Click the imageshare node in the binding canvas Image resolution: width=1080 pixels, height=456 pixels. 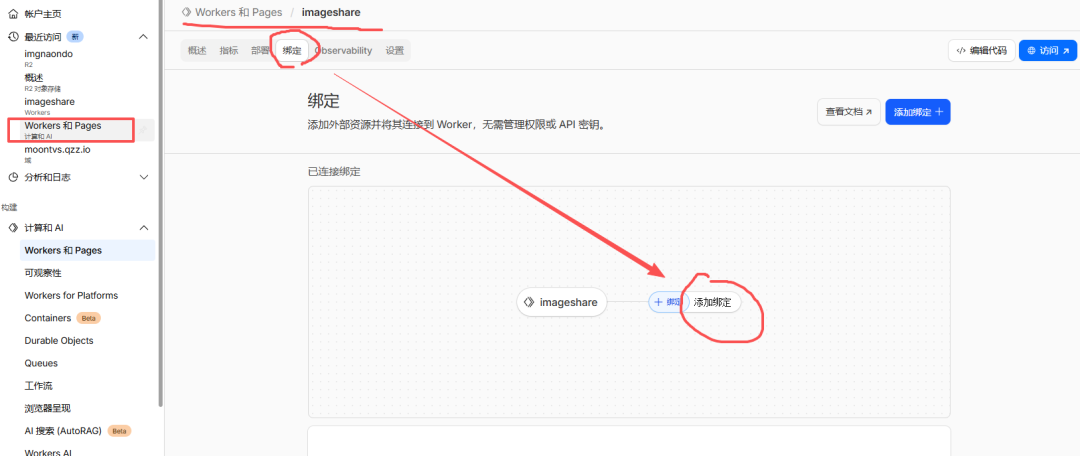[561, 302]
